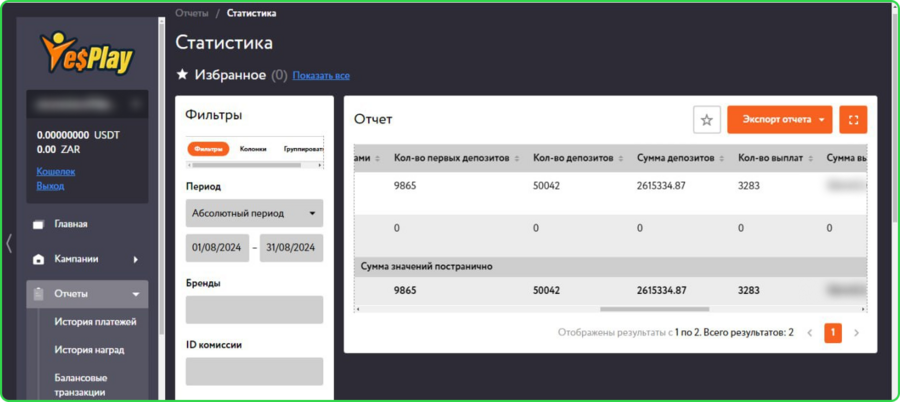Collapse the sidebar with left arrow handle
This screenshot has height=402, width=900.
point(9,243)
